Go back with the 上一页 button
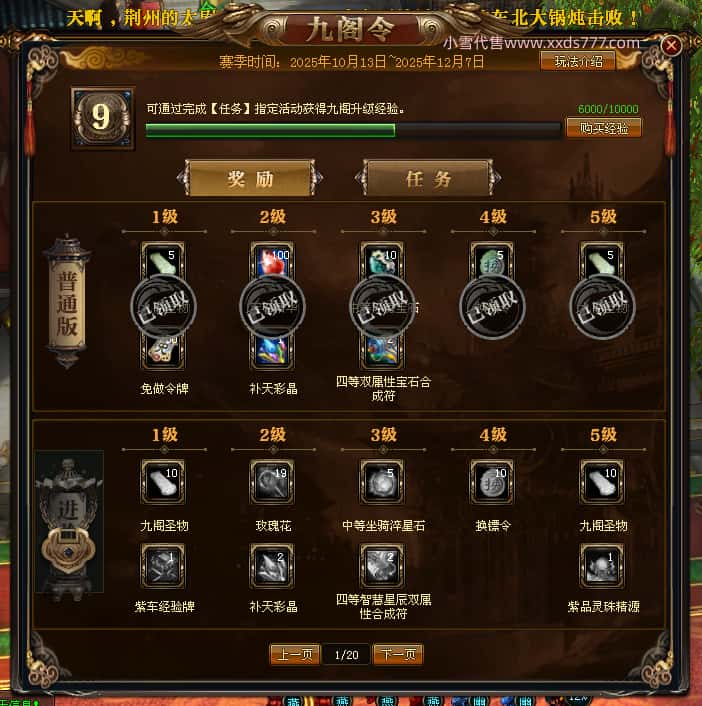 295,654
